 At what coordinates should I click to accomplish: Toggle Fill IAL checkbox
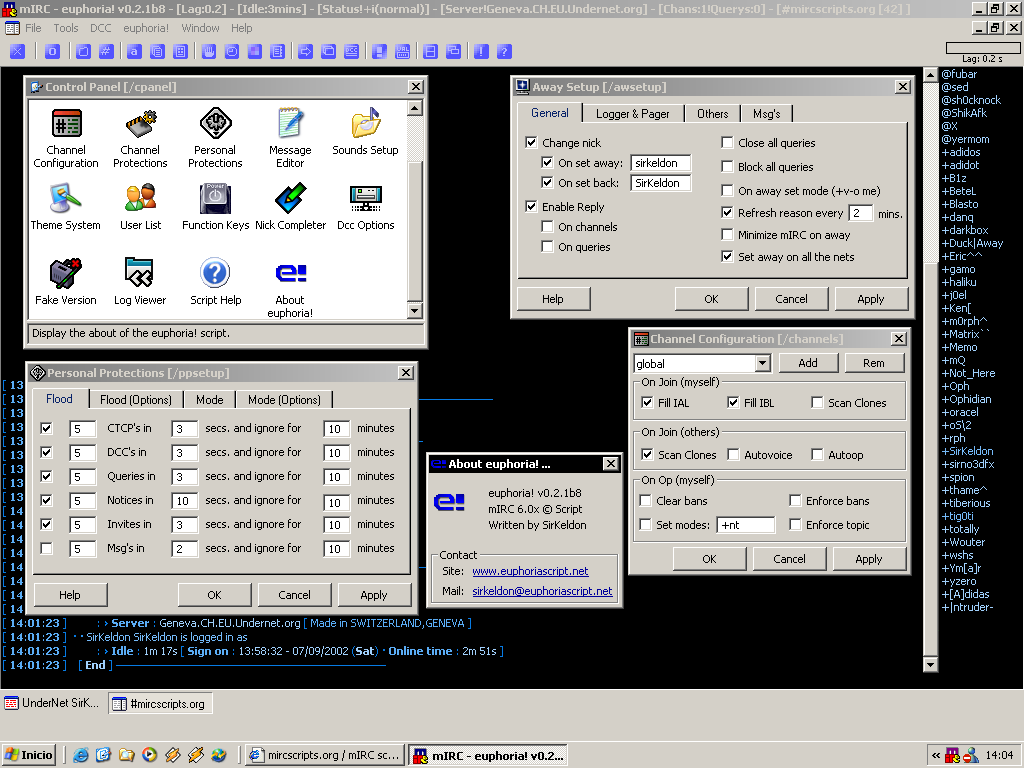(x=647, y=402)
